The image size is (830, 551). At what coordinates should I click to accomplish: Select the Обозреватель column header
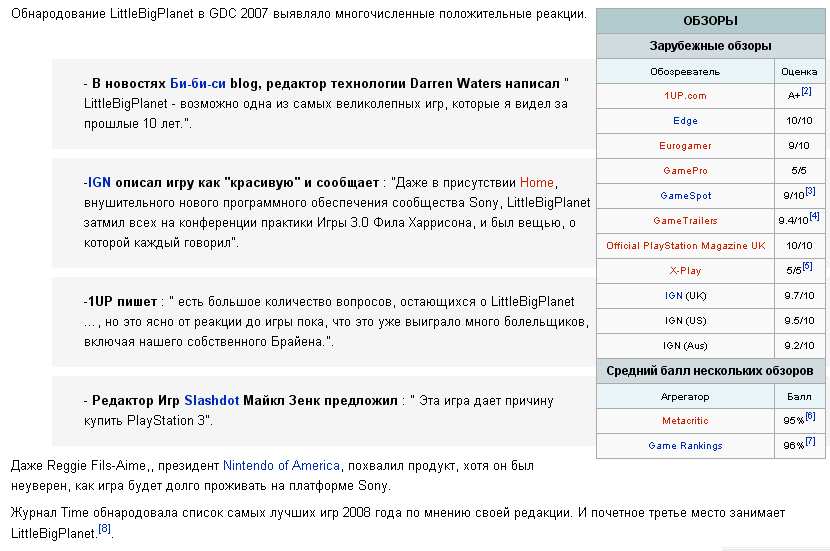point(685,71)
